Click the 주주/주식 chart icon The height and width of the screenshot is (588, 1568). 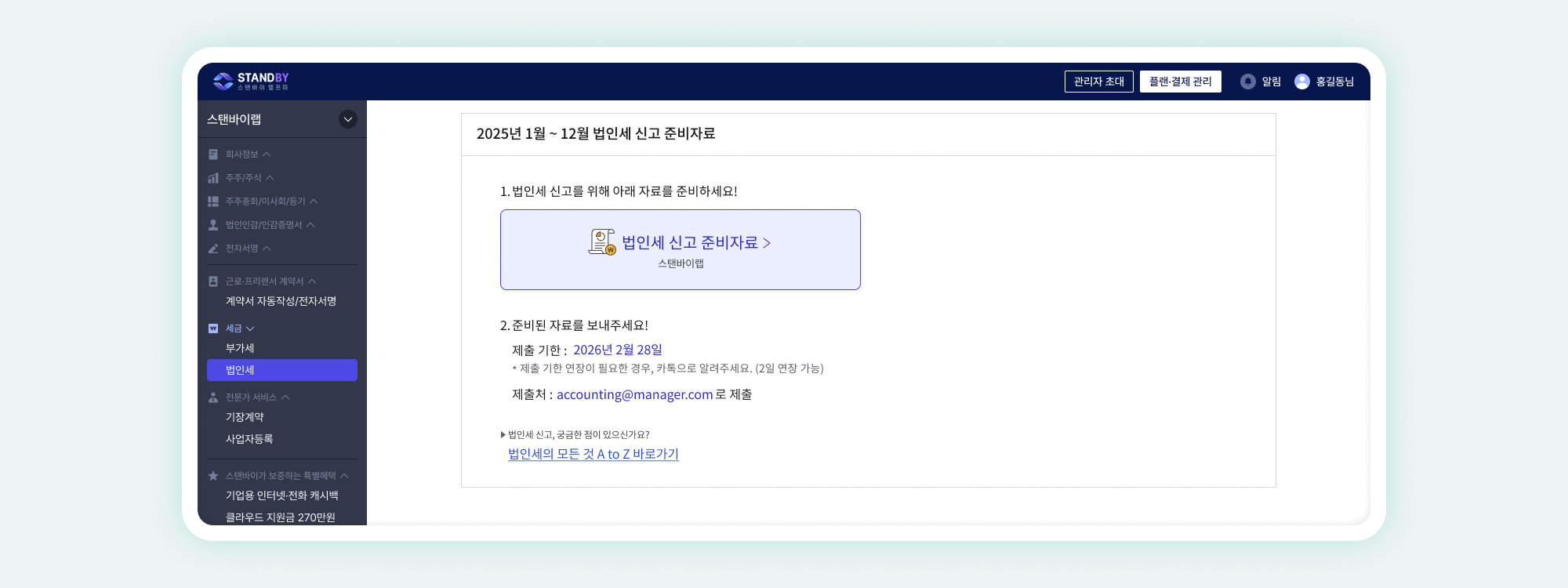213,178
